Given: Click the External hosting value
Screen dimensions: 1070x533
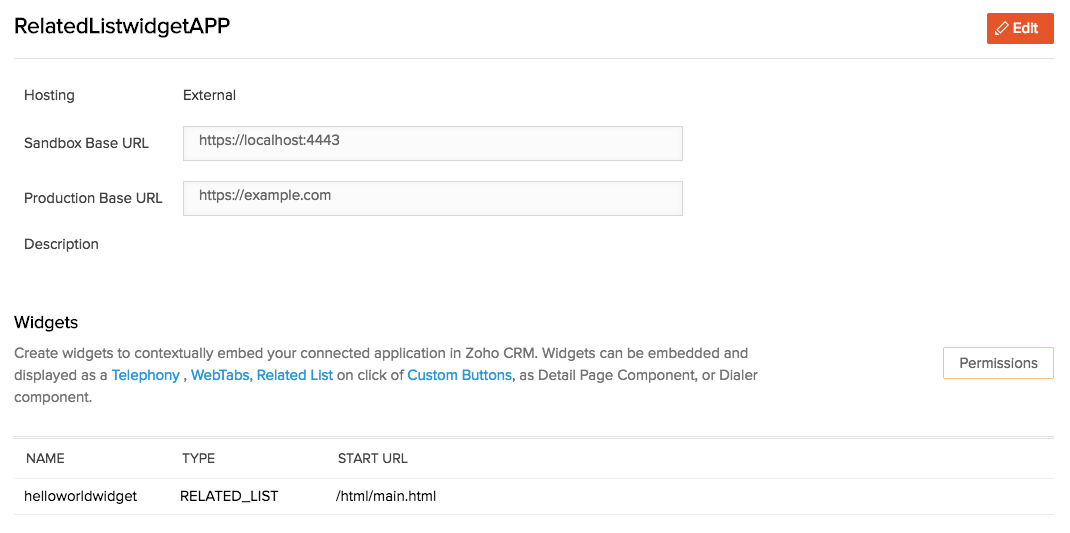Looking at the screenshot, I should (x=209, y=96).
